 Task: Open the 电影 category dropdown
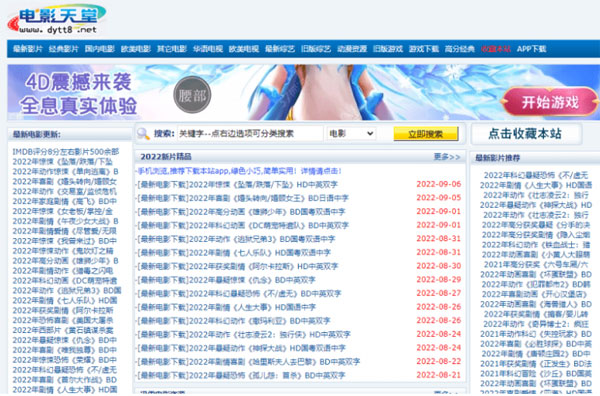pos(351,134)
